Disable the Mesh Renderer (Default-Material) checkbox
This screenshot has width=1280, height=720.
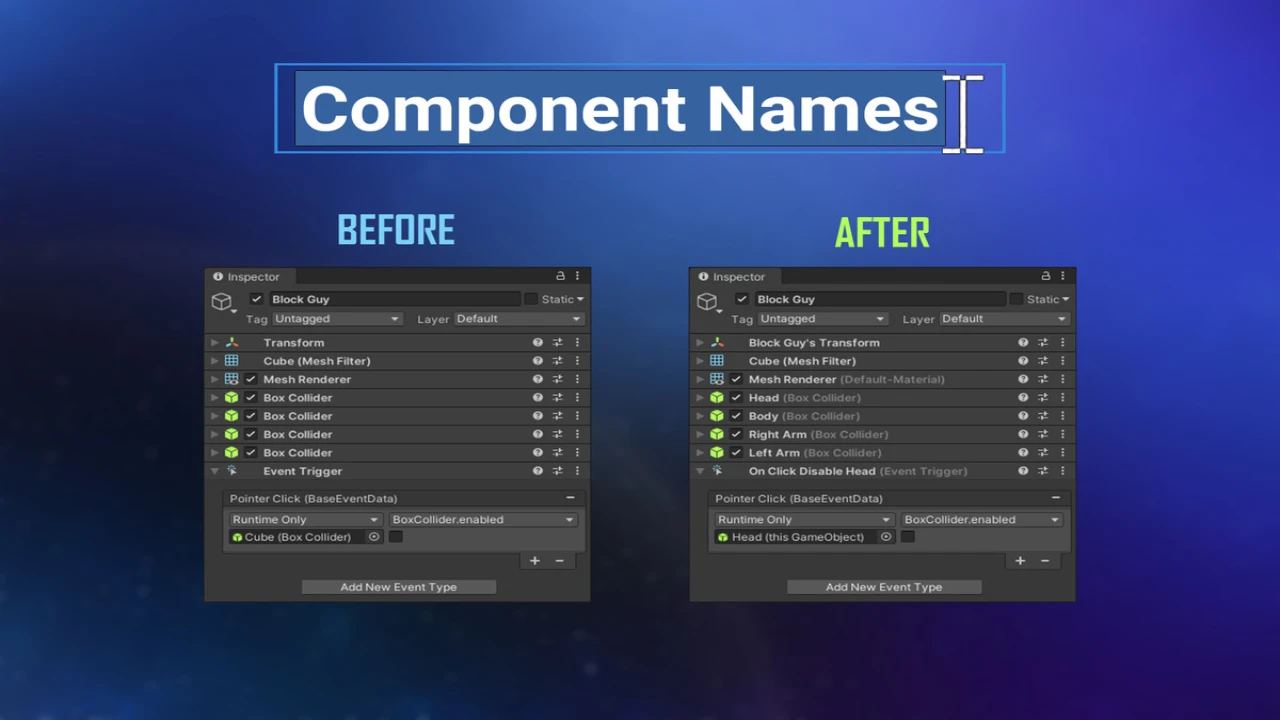[x=736, y=380]
